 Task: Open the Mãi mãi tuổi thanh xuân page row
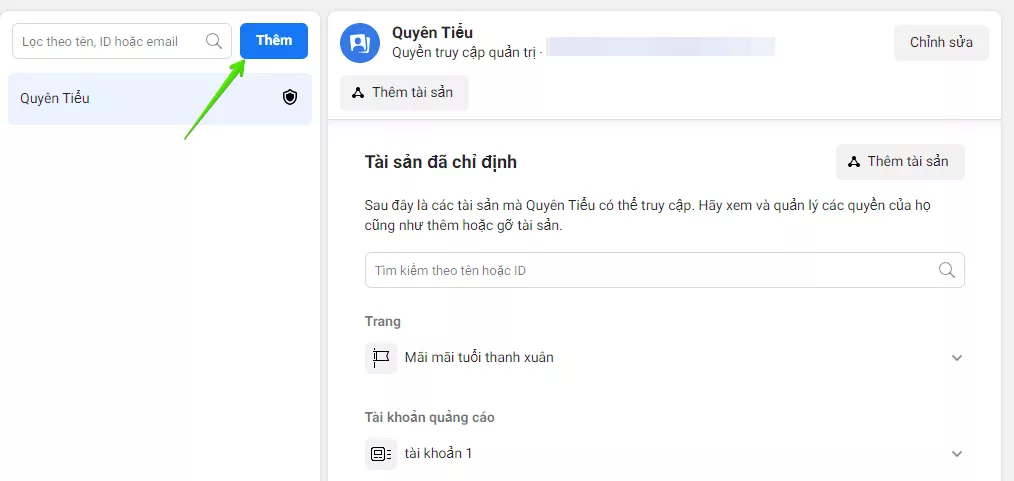[478, 357]
